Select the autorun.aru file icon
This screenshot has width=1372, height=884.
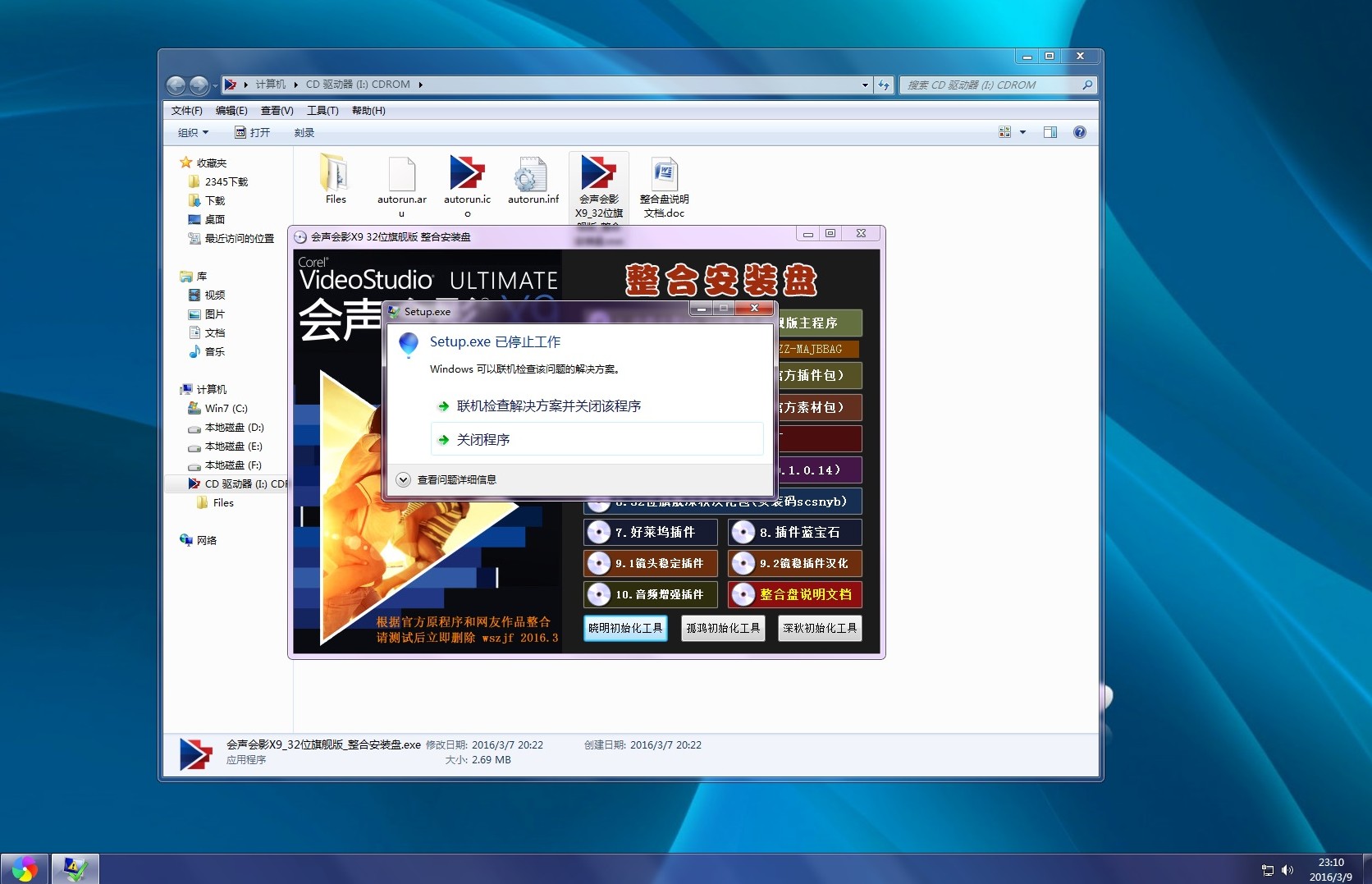[401, 173]
